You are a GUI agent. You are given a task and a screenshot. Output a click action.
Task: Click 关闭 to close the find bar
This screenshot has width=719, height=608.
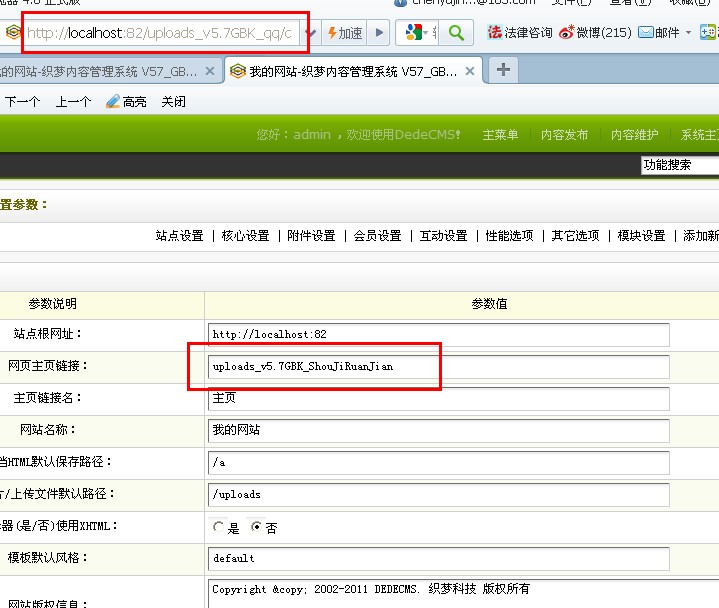(x=173, y=101)
